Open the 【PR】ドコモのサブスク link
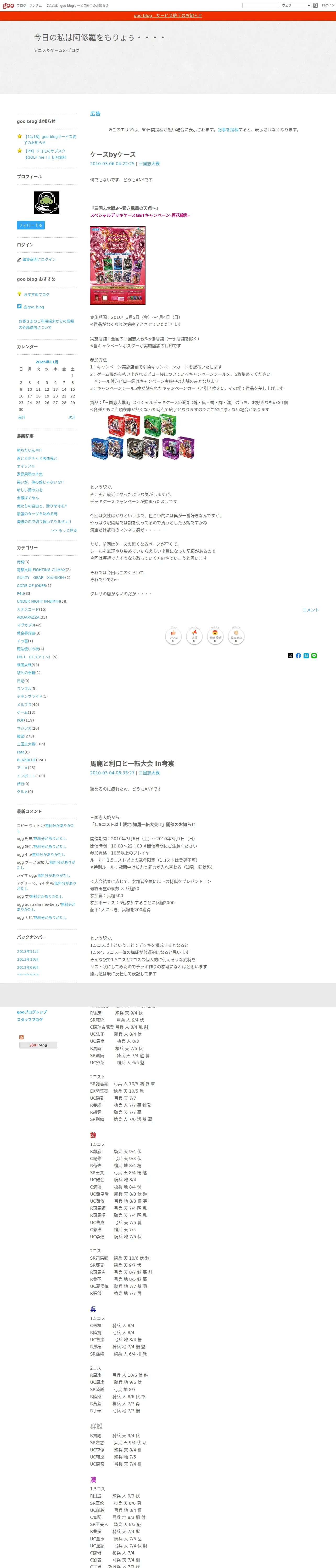Screen dimensions: 336x1568 click(45, 154)
